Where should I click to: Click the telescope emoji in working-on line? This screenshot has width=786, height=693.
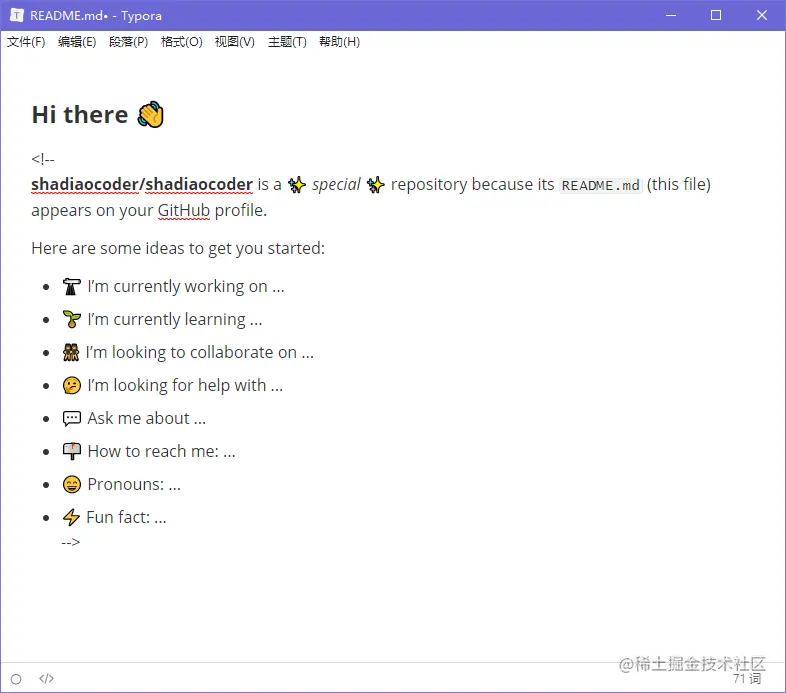(72, 286)
